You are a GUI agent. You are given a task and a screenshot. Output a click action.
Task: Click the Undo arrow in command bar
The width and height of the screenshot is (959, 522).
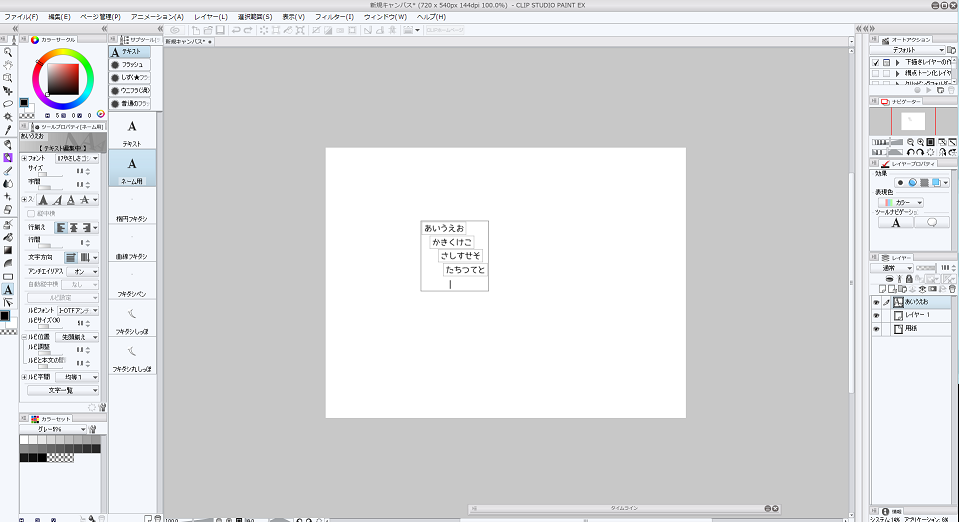pos(235,30)
